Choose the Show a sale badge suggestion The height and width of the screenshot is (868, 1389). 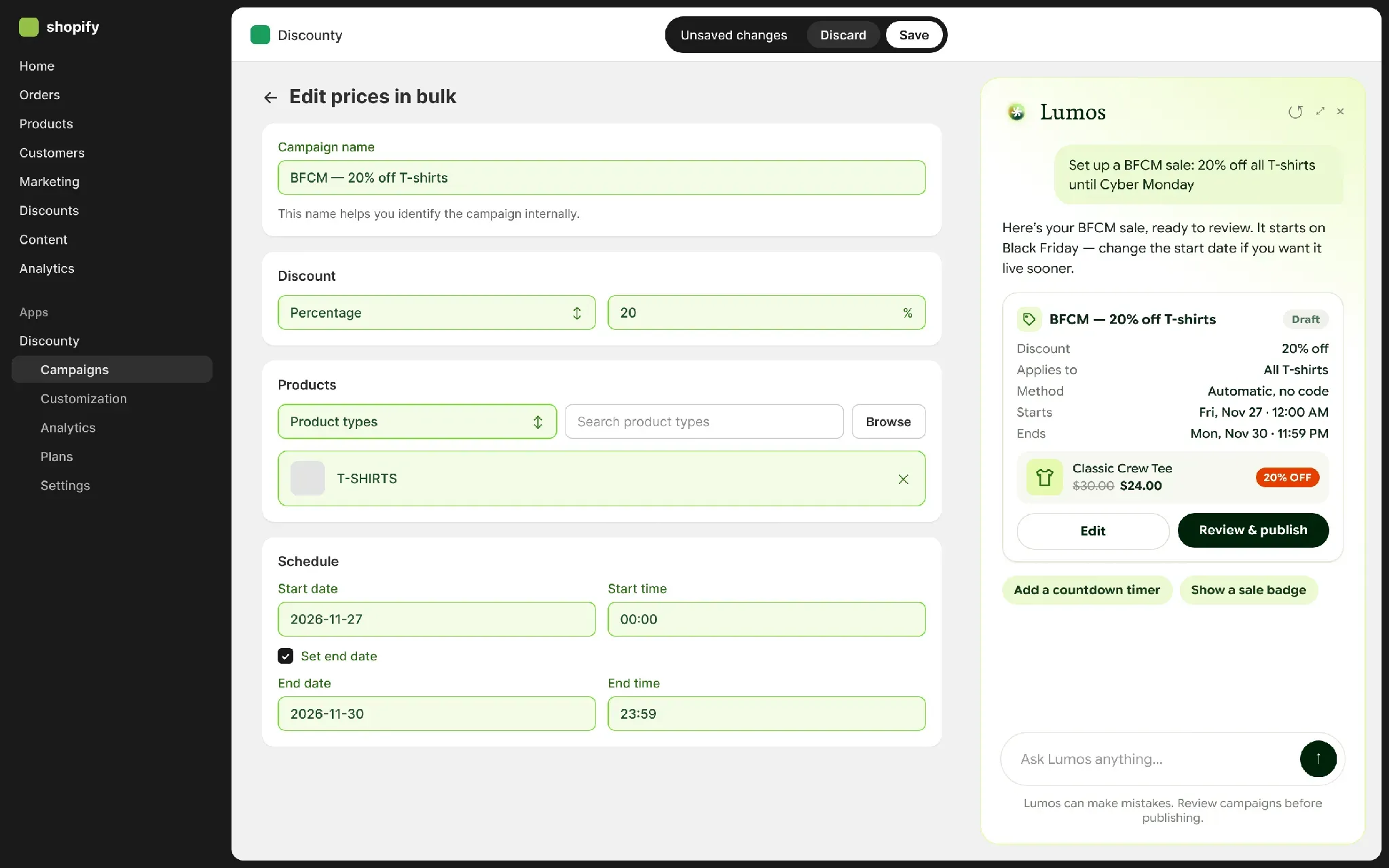point(1248,590)
